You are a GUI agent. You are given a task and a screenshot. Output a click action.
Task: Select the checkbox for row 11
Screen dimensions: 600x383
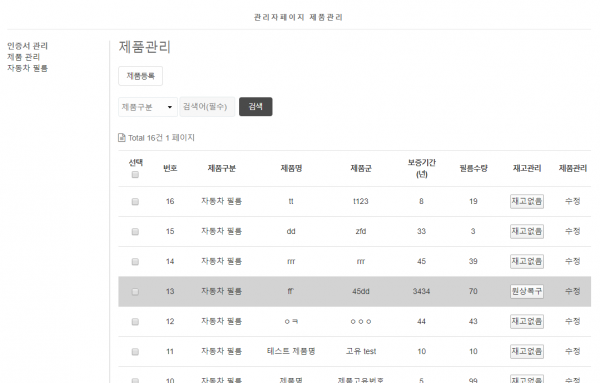[x=135, y=352]
